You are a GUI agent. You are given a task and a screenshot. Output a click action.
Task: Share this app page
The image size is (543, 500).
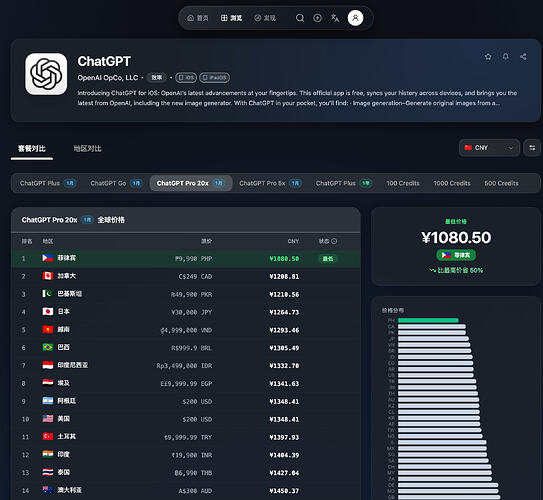[523, 56]
